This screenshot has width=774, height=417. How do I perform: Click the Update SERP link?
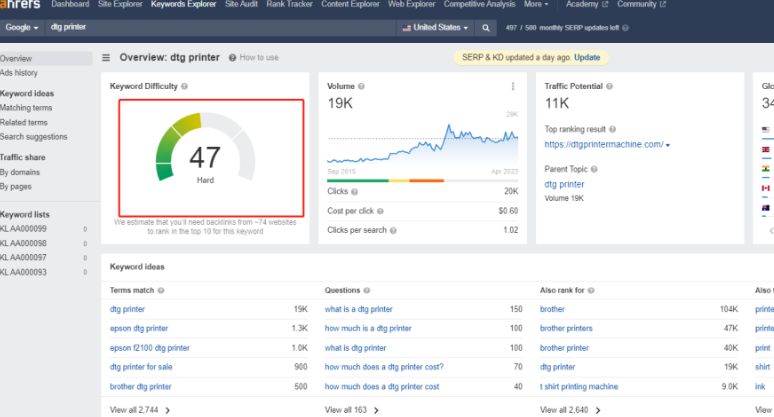(x=588, y=58)
